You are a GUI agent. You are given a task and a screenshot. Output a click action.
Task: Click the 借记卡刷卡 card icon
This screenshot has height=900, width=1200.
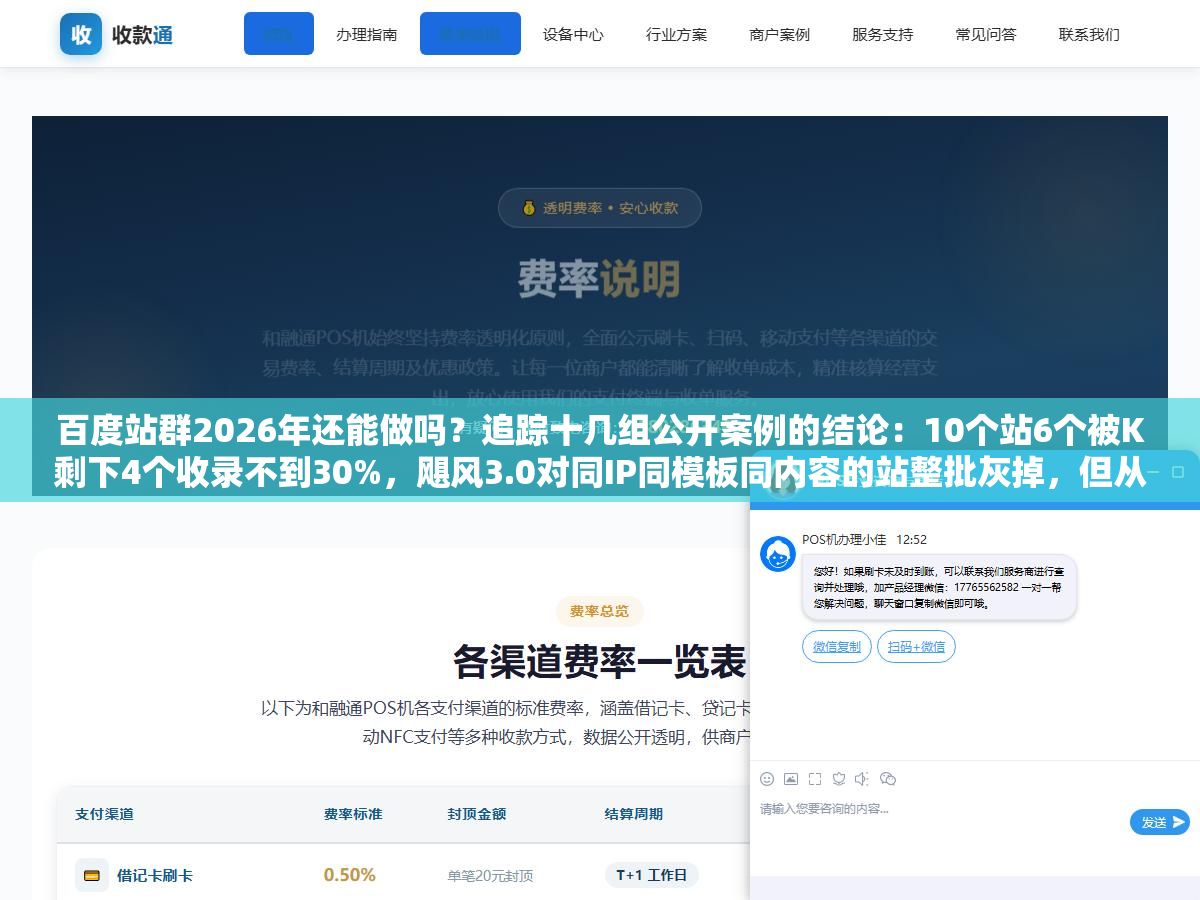click(92, 875)
